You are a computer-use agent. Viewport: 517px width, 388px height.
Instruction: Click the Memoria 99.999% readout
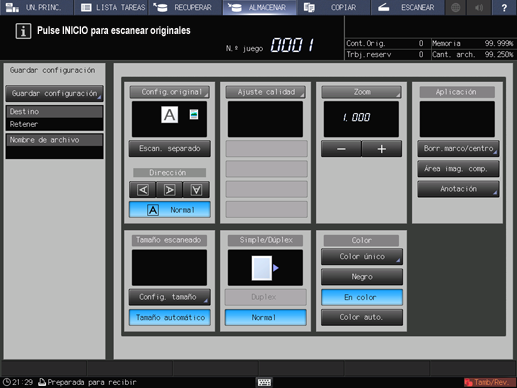(472, 43)
